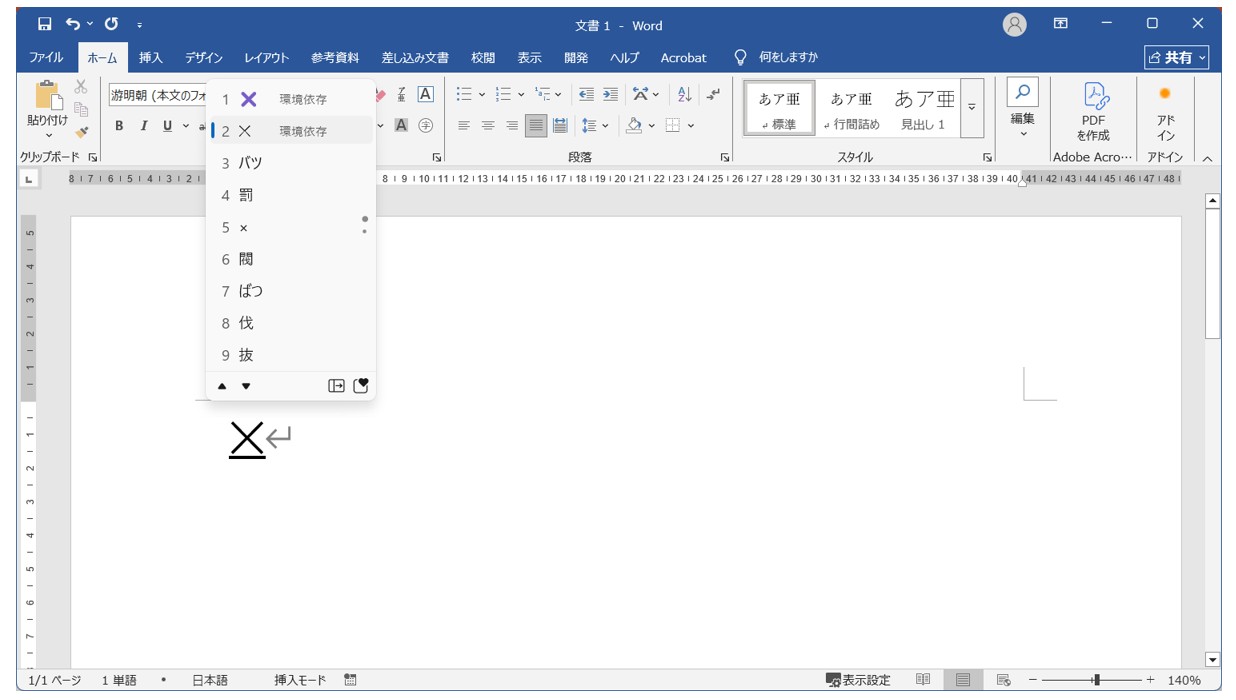Open the bullet list style dropdown arrow
Screen dimensions: 1236x700
tap(482, 94)
